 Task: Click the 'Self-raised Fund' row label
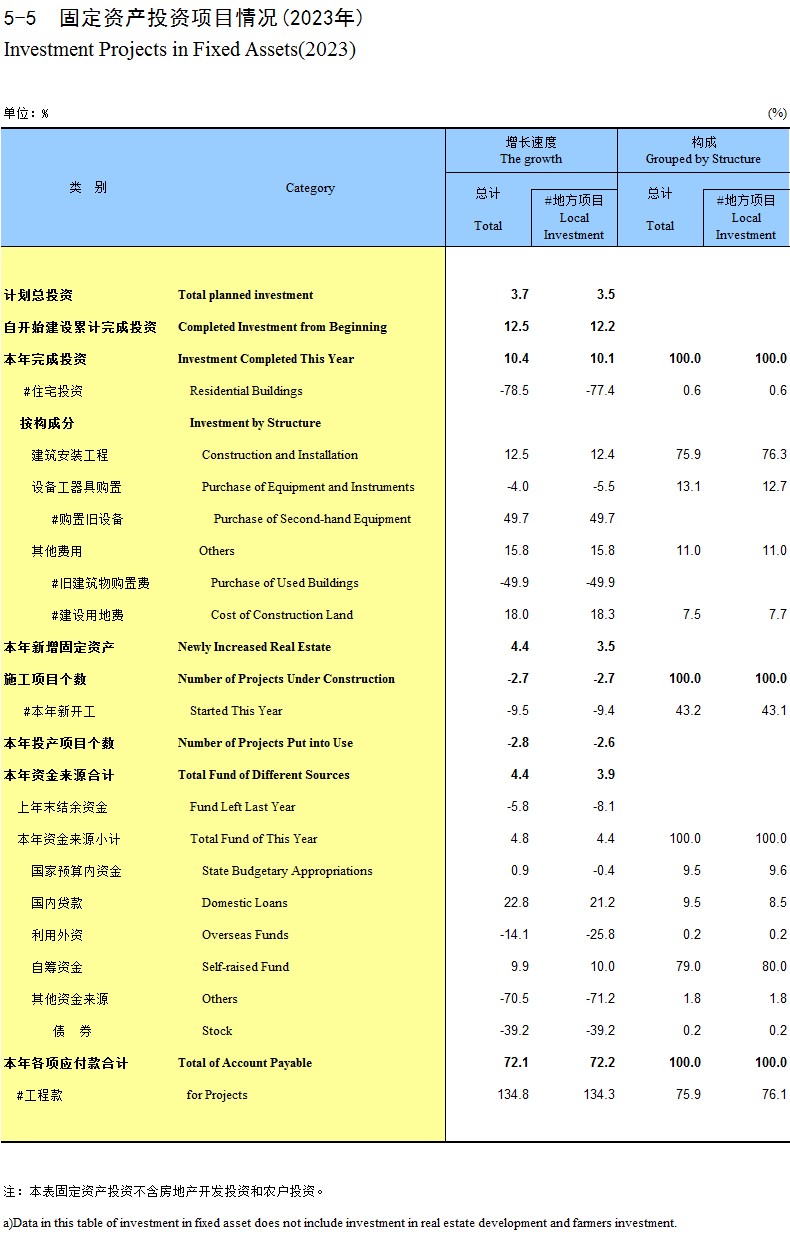tap(245, 967)
